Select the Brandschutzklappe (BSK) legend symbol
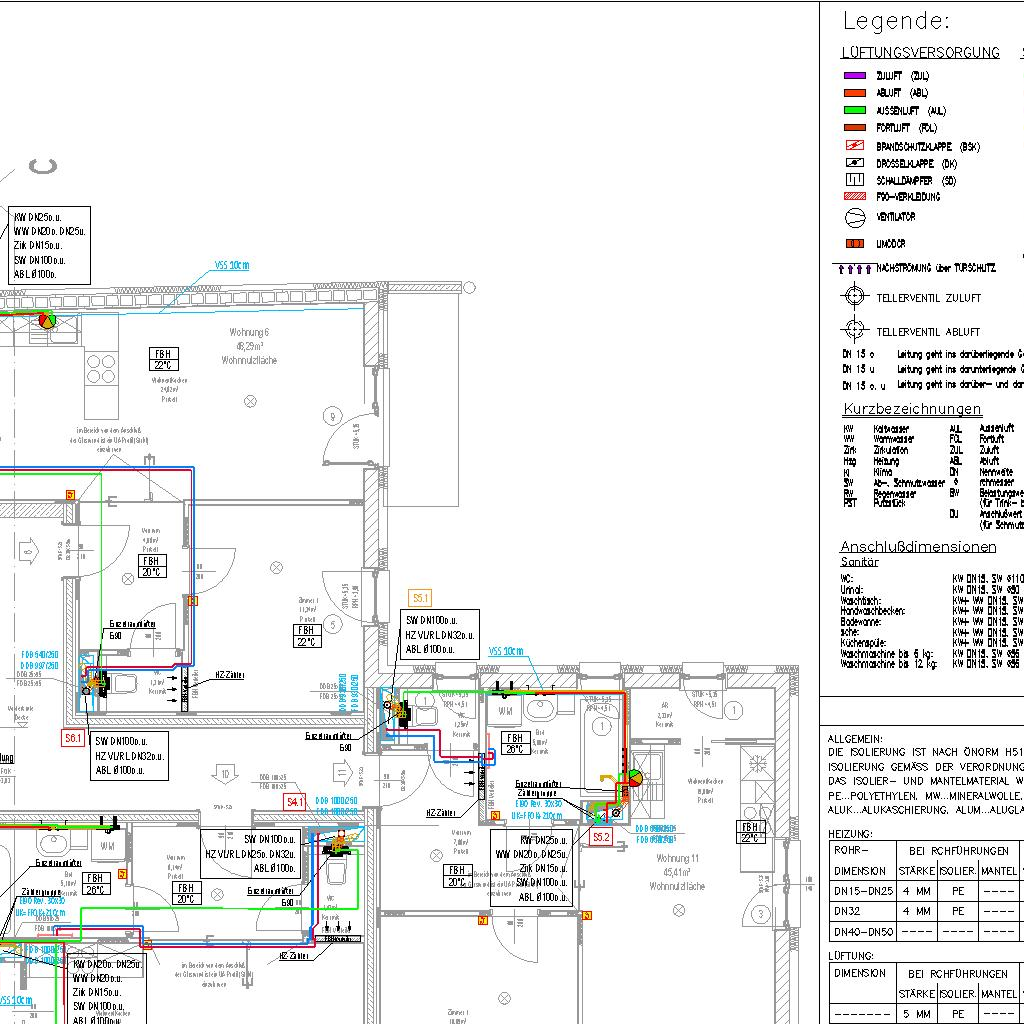The width and height of the screenshot is (1024, 1024). tap(854, 146)
